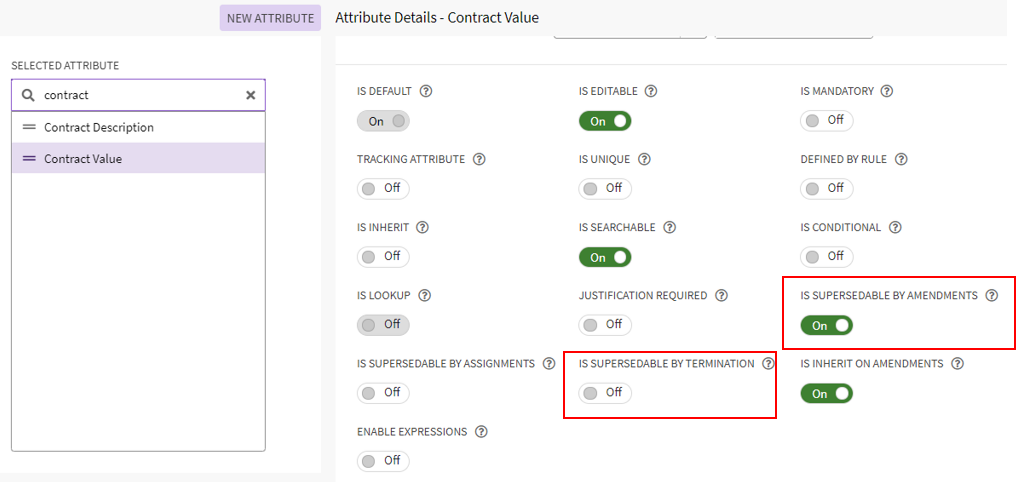This screenshot has height=482, width=1028.
Task: Click the search magnifier icon
Action: pos(28,95)
